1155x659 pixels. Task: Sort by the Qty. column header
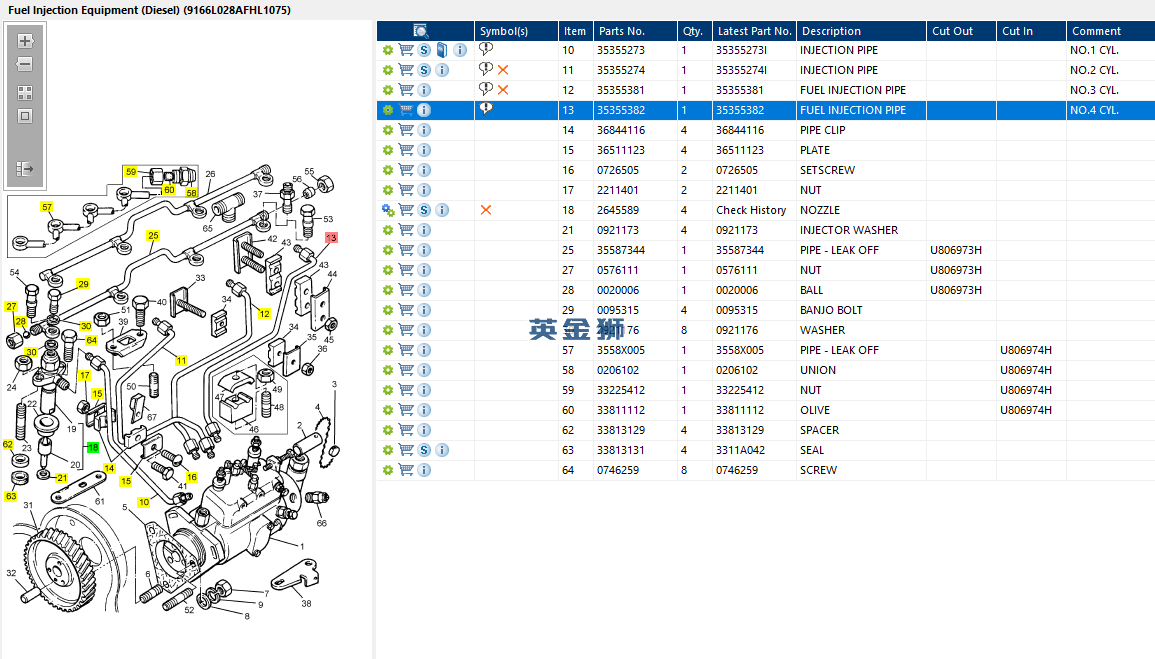(x=695, y=31)
